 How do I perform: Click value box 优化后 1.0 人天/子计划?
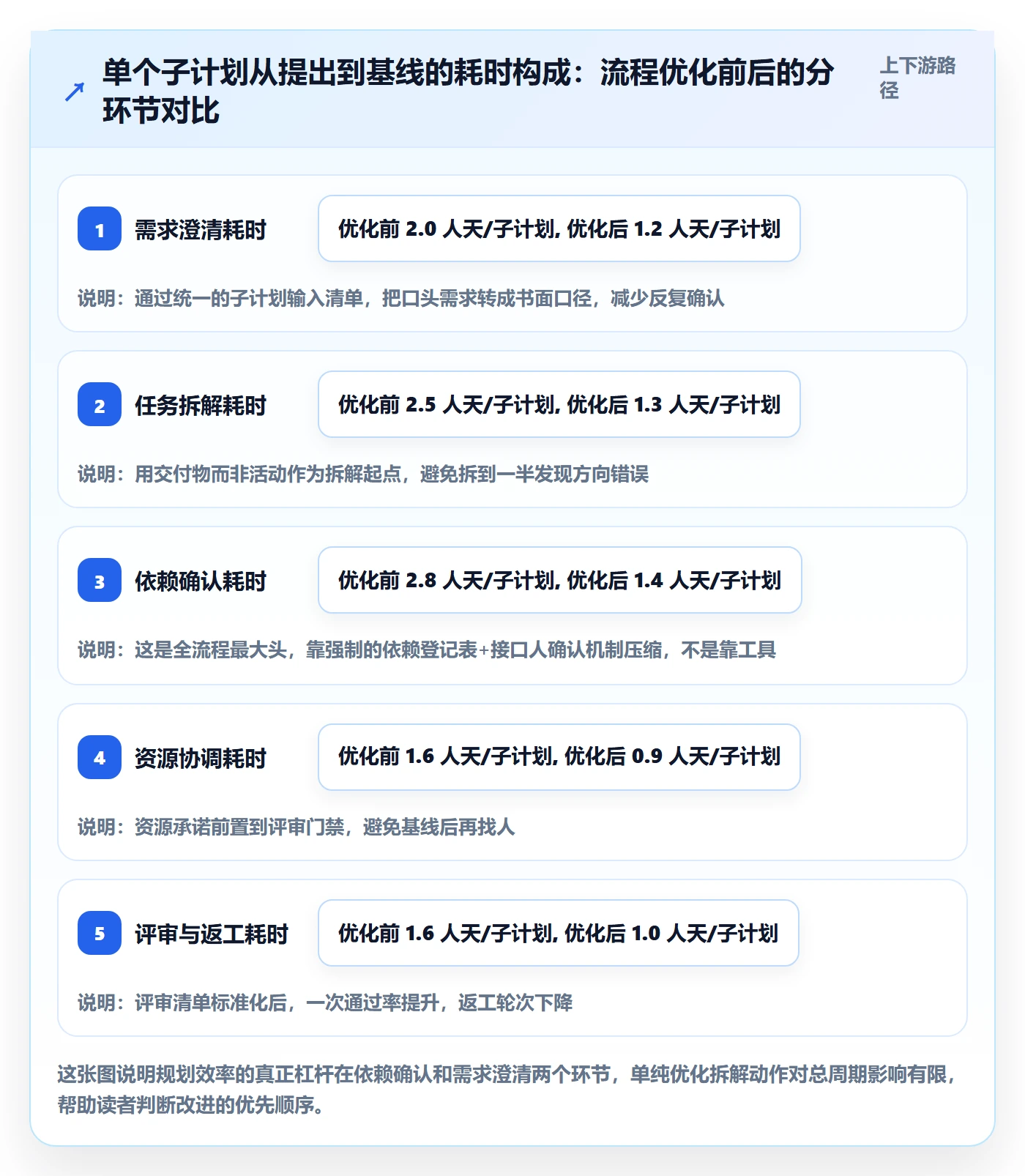click(559, 933)
